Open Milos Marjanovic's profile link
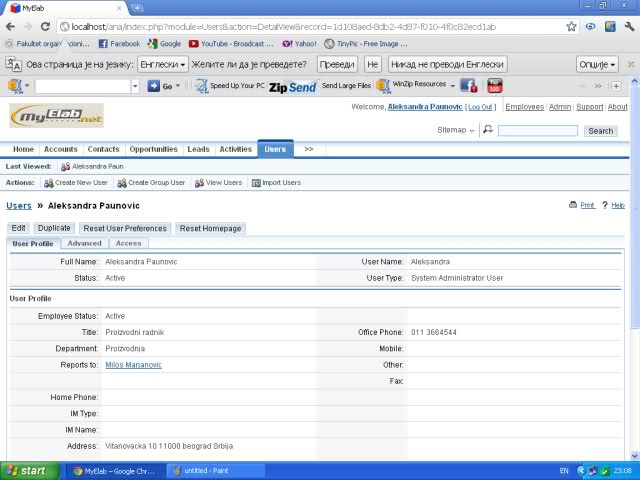Viewport: 640px width, 480px height. (x=133, y=365)
